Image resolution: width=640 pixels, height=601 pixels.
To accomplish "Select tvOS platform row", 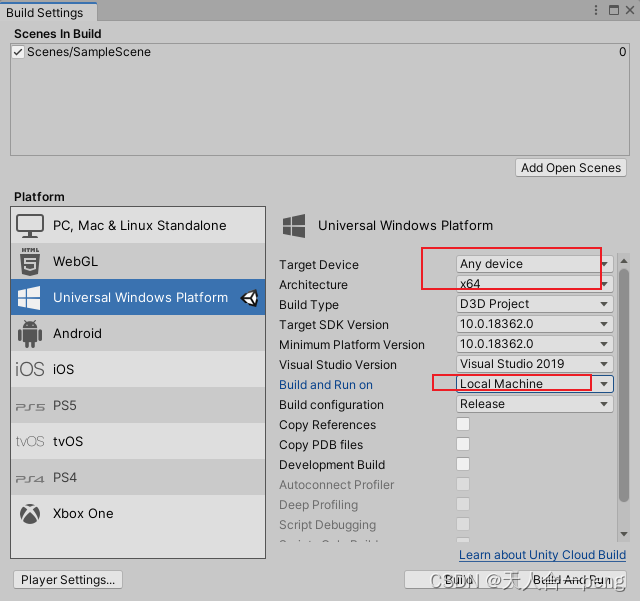I will 138,441.
